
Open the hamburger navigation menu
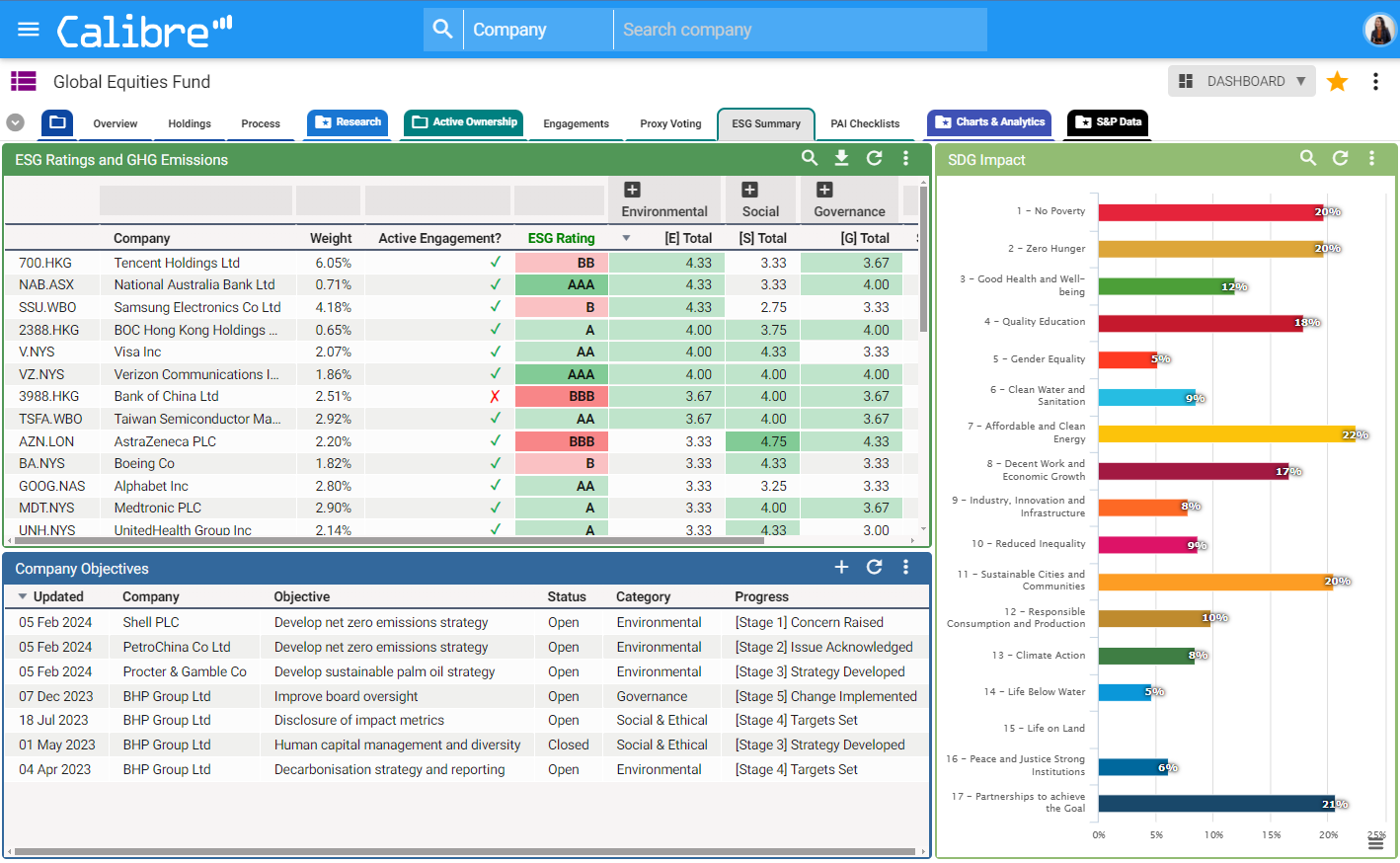tap(29, 30)
